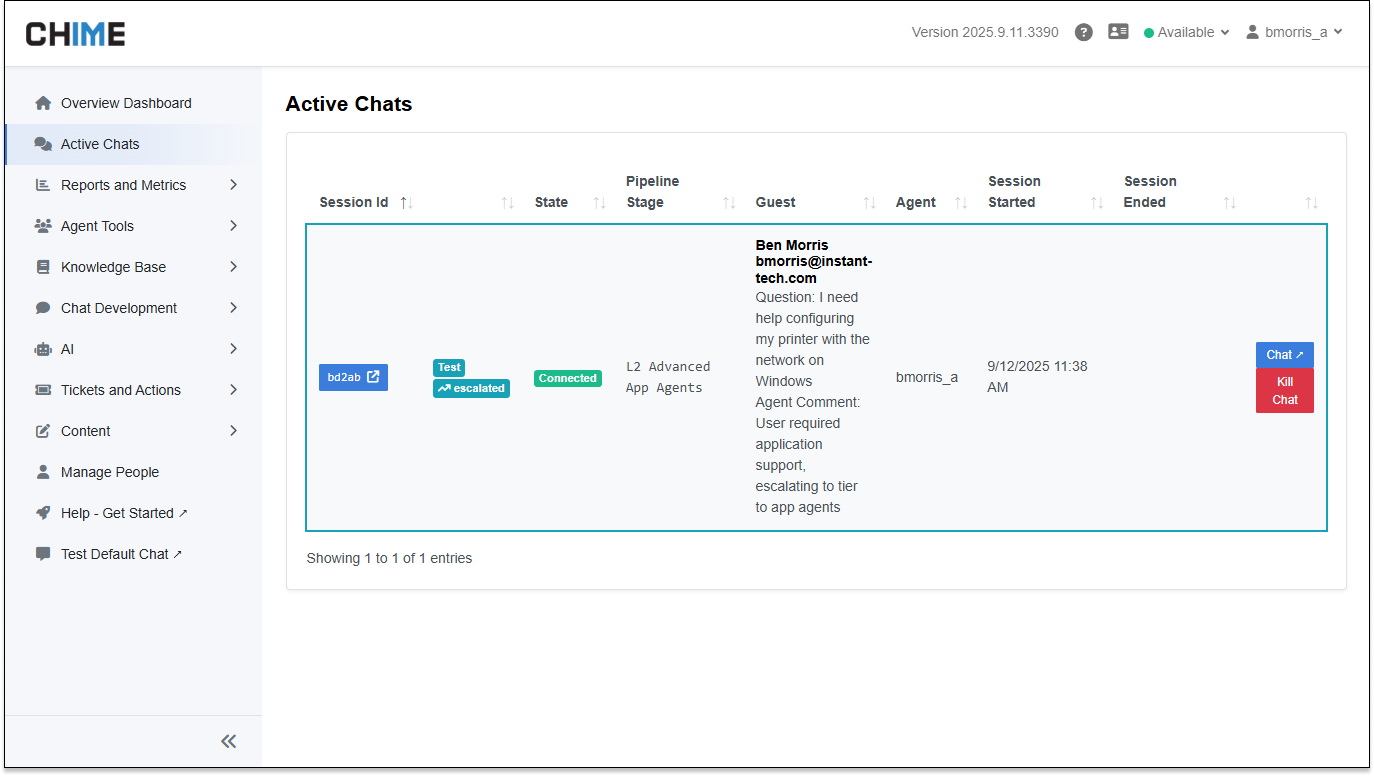
Task: Open the Available status dropdown
Action: click(1186, 32)
